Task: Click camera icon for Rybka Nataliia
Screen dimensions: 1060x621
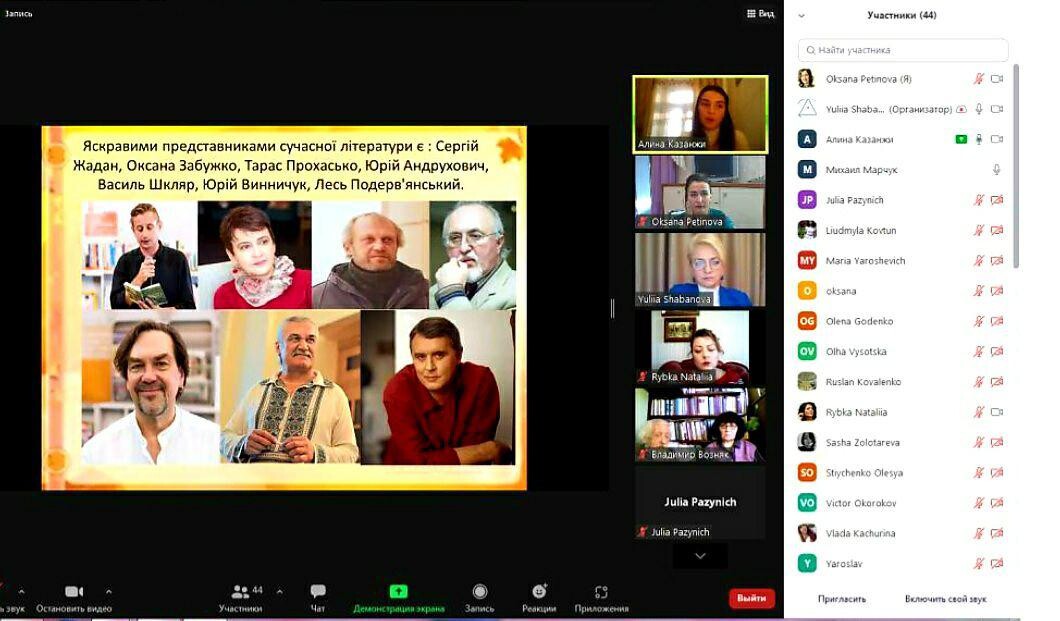Action: pos(996,412)
